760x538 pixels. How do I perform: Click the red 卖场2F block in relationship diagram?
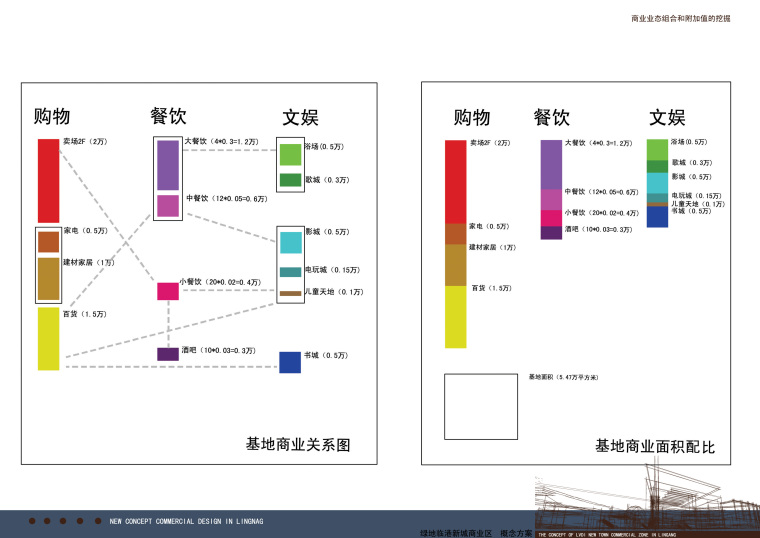(x=48, y=180)
